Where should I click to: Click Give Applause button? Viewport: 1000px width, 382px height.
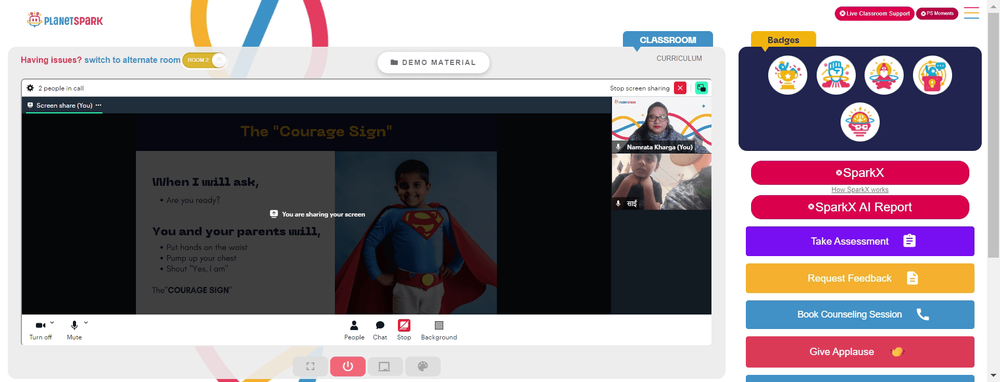point(860,351)
